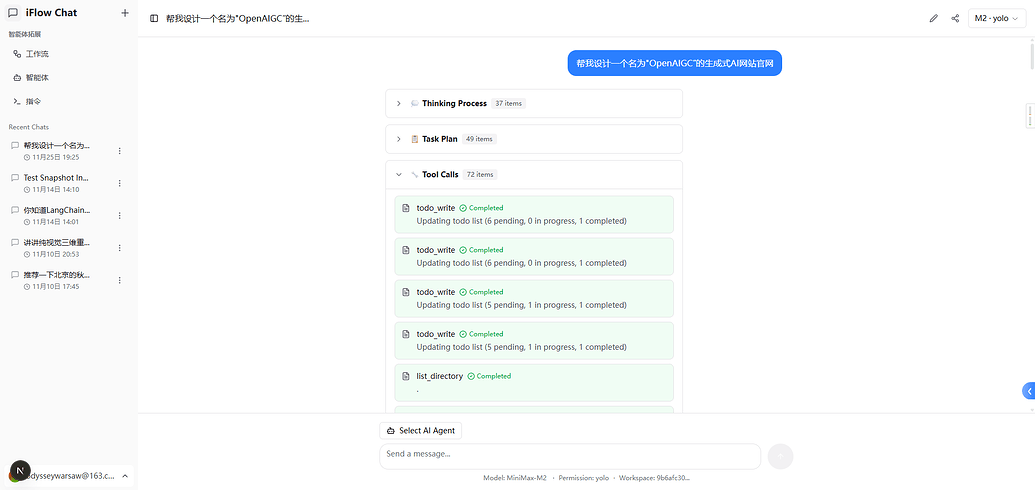This screenshot has height=490, width=1035.
Task: Focus the Send a message input field
Action: (x=570, y=456)
